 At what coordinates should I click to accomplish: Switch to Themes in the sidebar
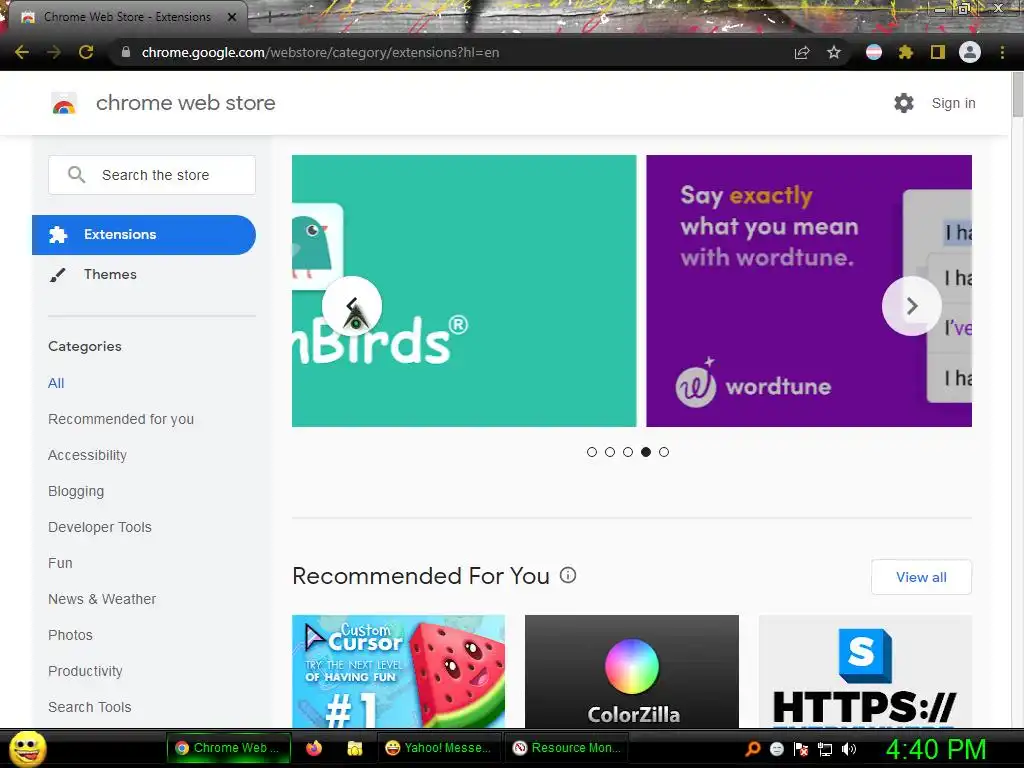click(x=110, y=274)
